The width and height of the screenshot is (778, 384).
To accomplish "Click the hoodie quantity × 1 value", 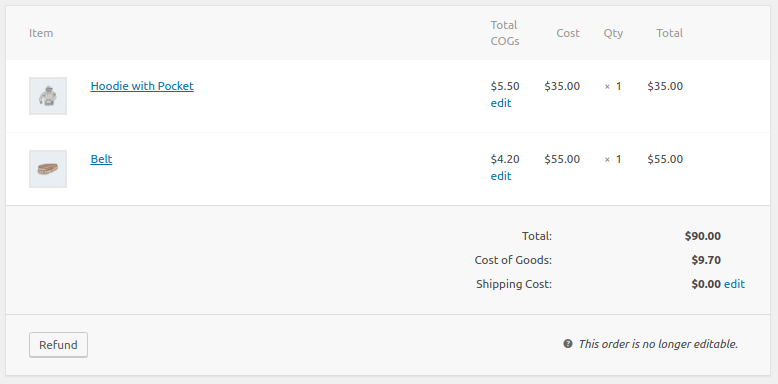I will coord(613,86).
